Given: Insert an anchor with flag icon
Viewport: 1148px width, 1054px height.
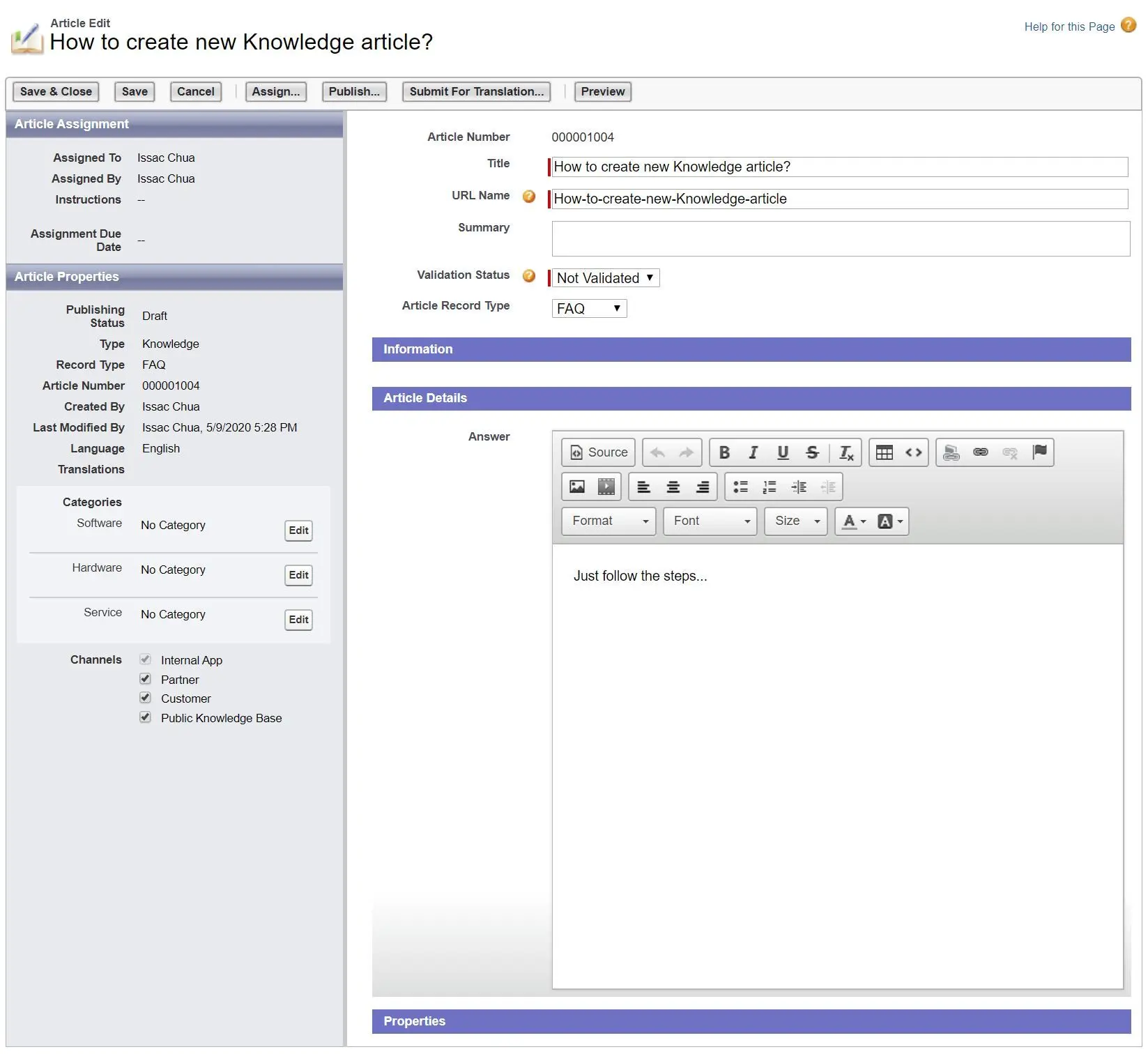Looking at the screenshot, I should pos(1039,452).
